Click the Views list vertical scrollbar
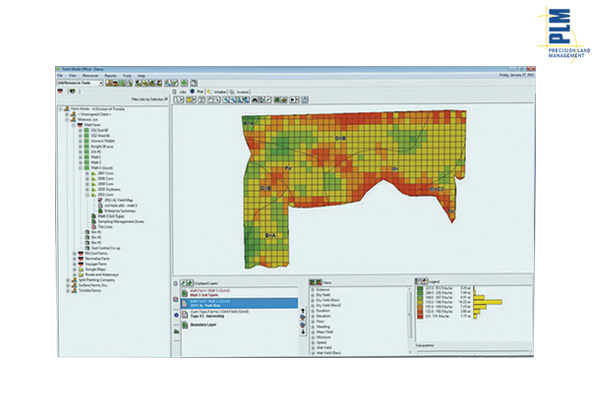The width and height of the screenshot is (600, 400). click(411, 320)
